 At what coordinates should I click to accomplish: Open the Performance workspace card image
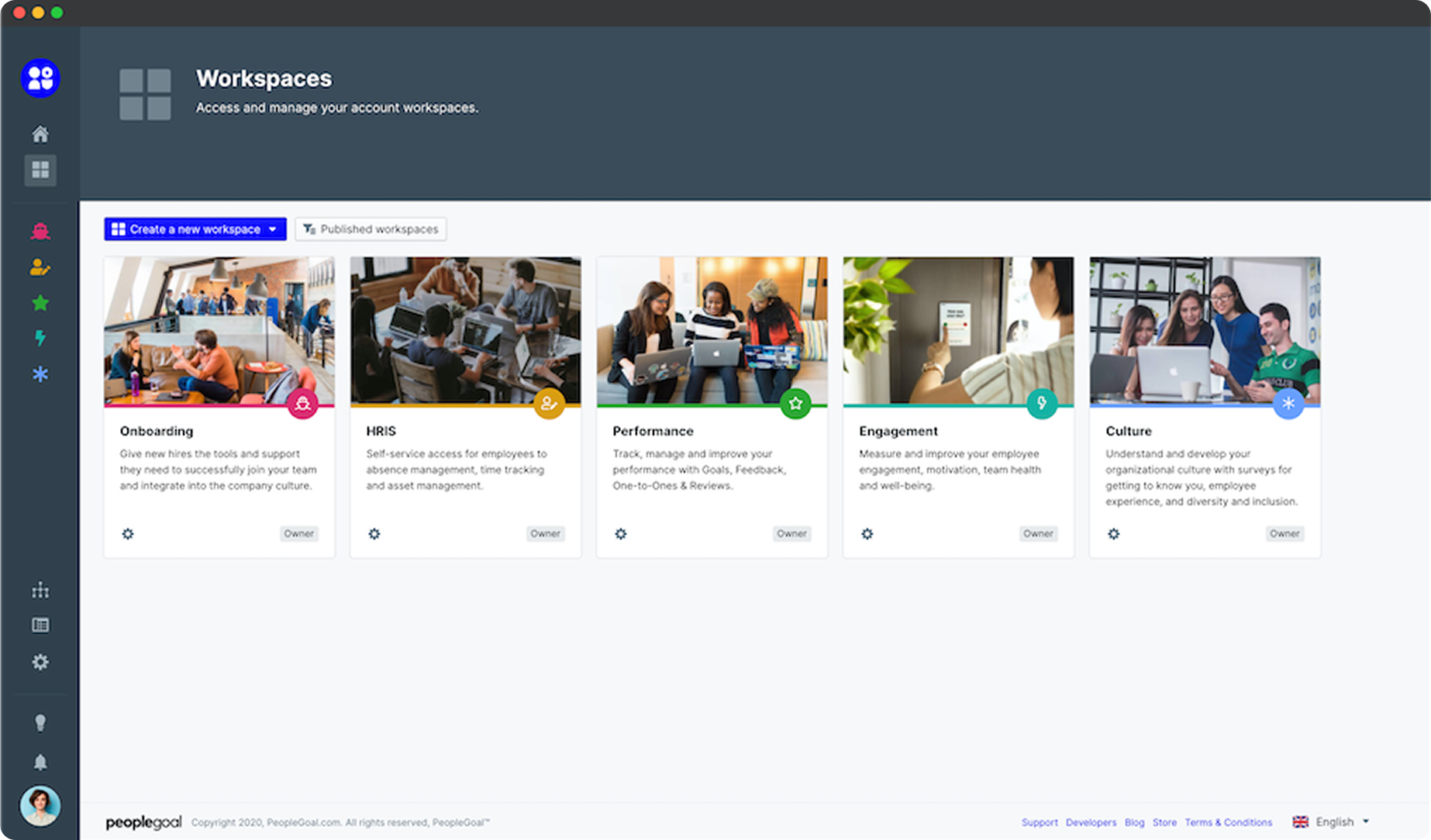tap(712, 330)
